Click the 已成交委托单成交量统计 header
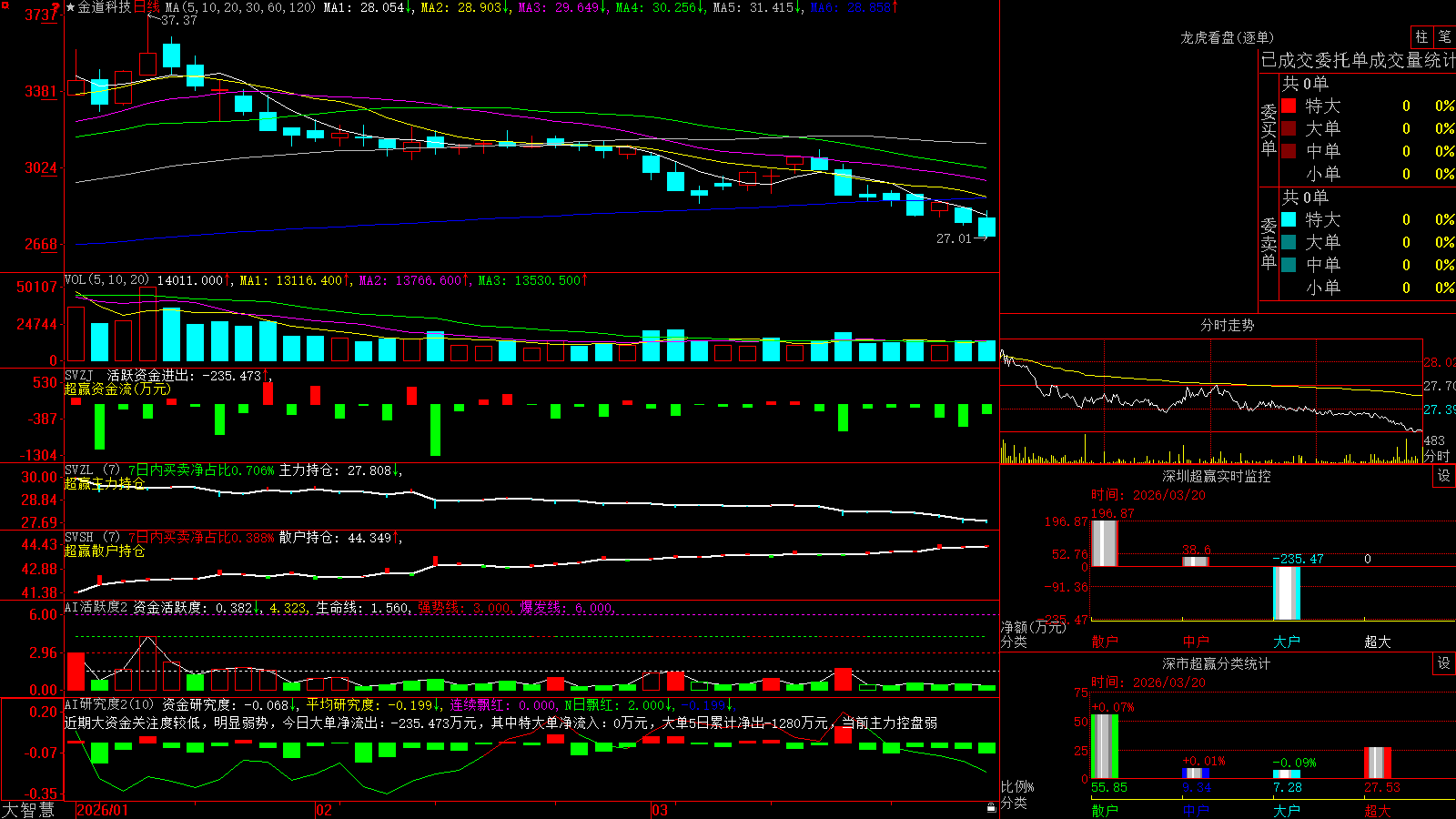 click(1358, 60)
